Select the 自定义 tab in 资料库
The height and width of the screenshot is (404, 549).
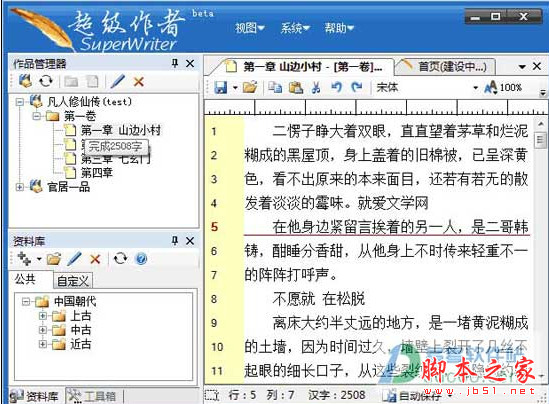pyautogui.click(x=73, y=280)
